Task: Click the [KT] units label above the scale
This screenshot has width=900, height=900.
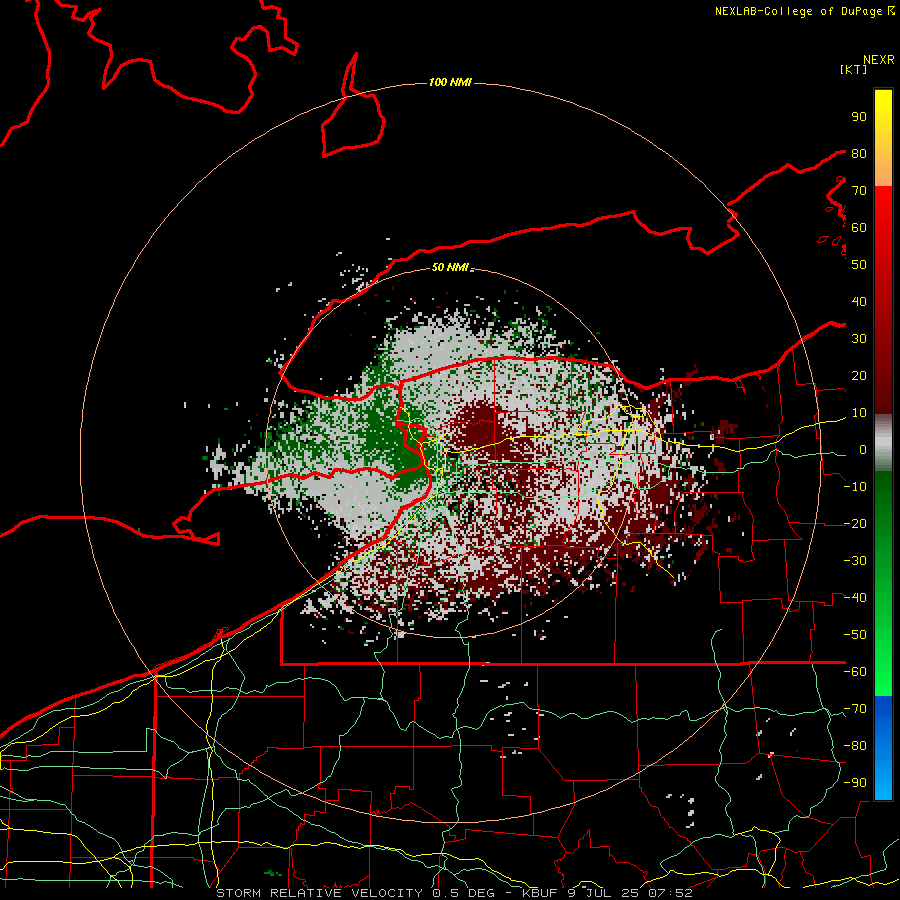Action: tap(853, 69)
